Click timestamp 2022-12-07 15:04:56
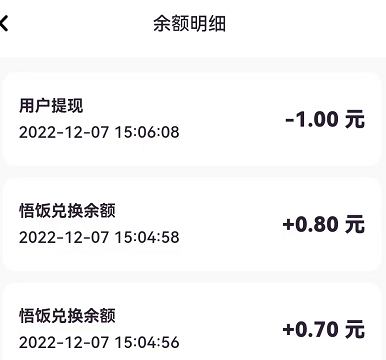The width and height of the screenshot is (386, 360). point(99,343)
